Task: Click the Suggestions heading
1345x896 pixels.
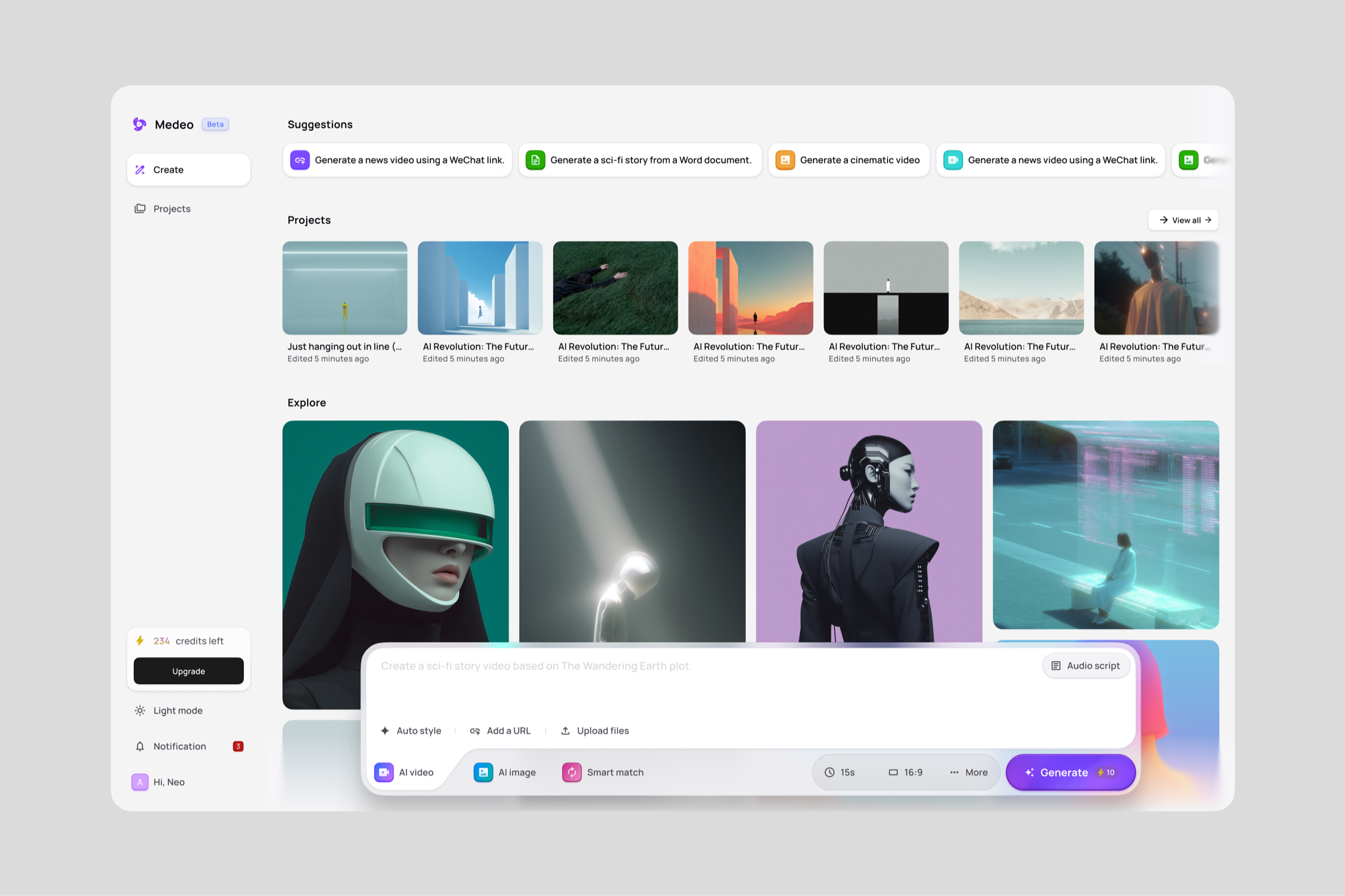Action: pyautogui.click(x=320, y=124)
